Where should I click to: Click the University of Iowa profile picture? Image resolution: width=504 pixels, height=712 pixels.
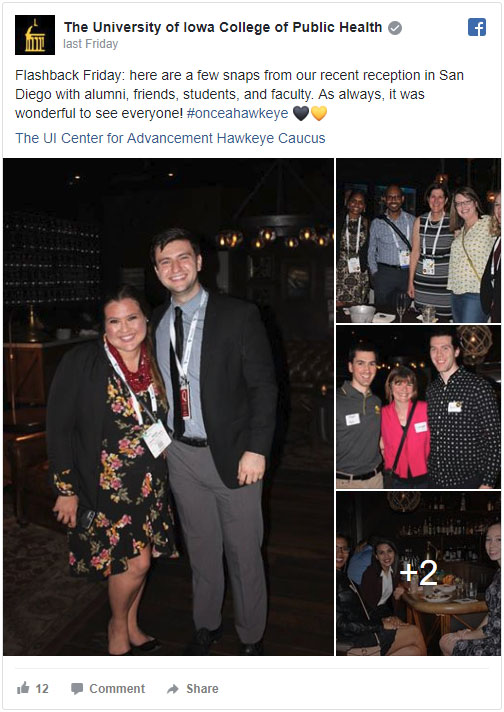click(x=35, y=35)
